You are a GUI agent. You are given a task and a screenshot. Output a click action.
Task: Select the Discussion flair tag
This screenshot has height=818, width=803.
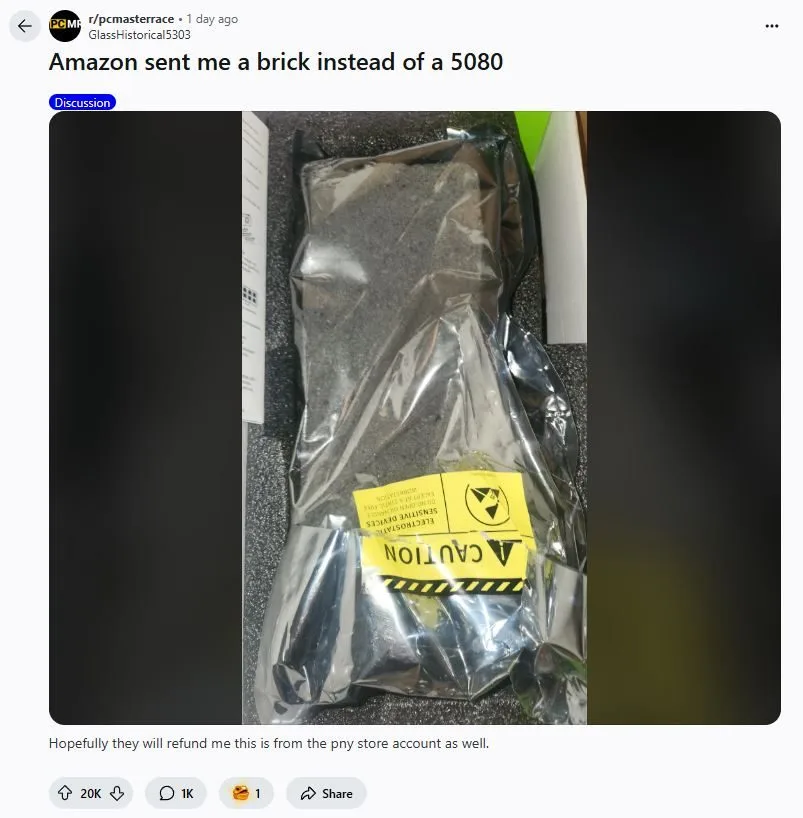(x=82, y=102)
